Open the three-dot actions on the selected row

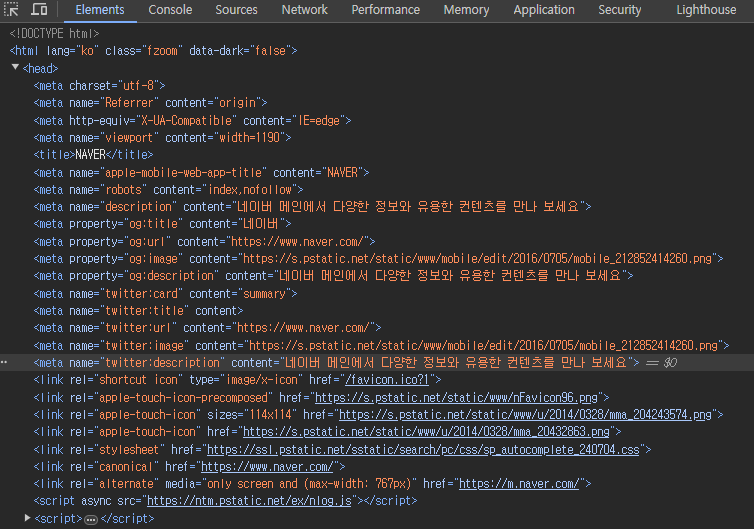point(4,362)
